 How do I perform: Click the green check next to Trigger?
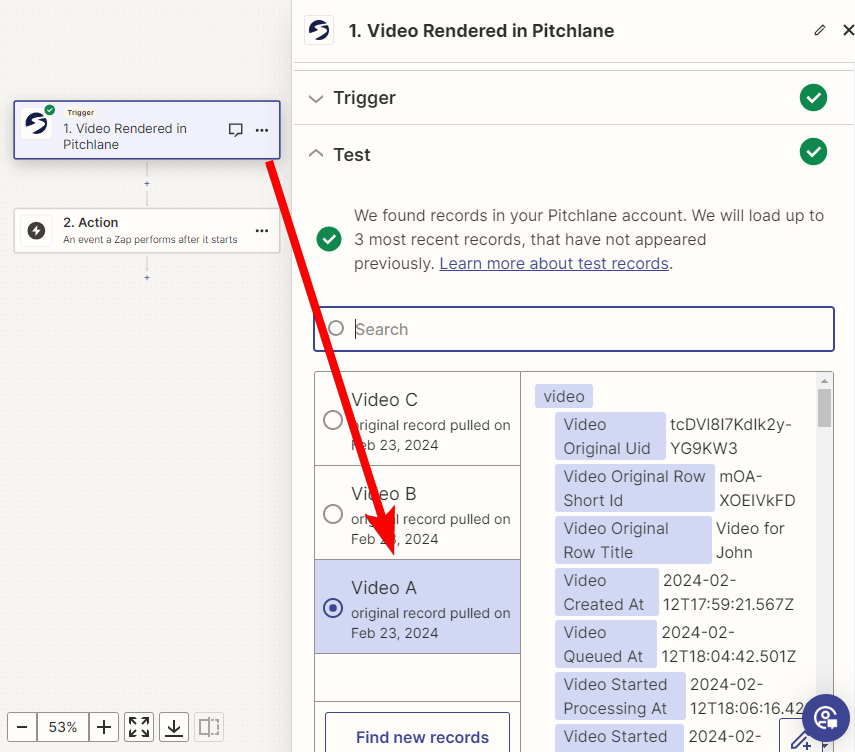click(x=813, y=98)
